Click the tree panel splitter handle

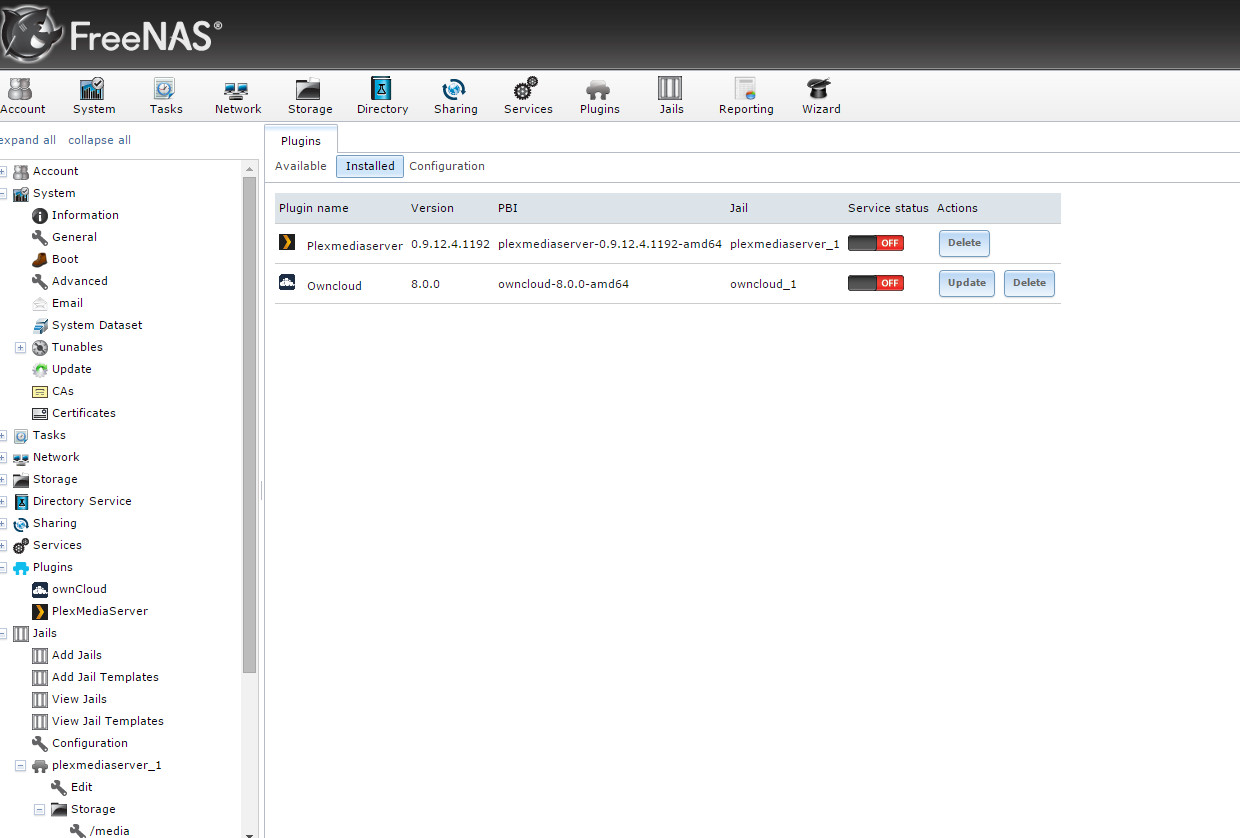[x=261, y=490]
